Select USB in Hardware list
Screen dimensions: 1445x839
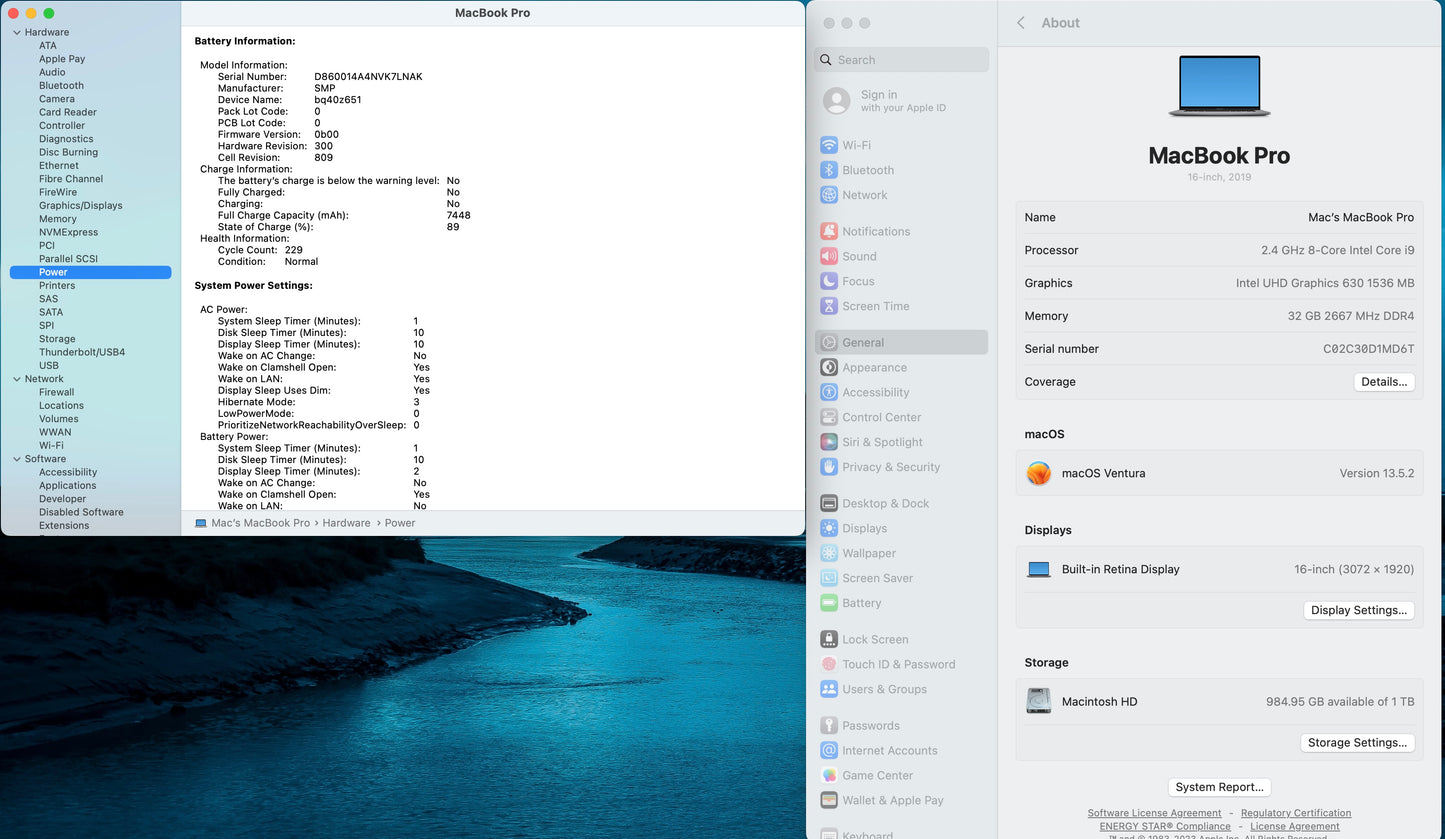pyautogui.click(x=49, y=366)
